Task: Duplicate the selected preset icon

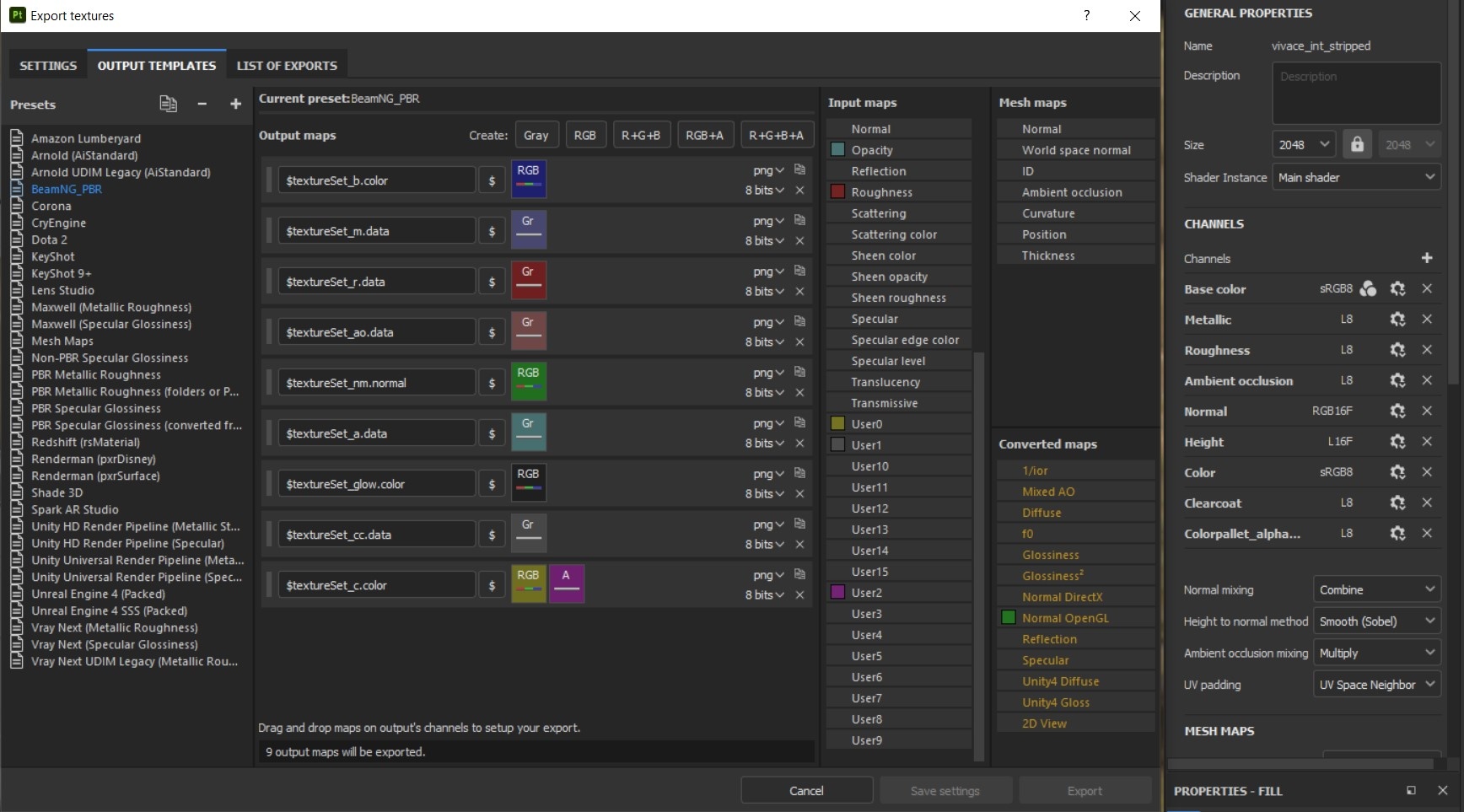Action: [x=168, y=104]
